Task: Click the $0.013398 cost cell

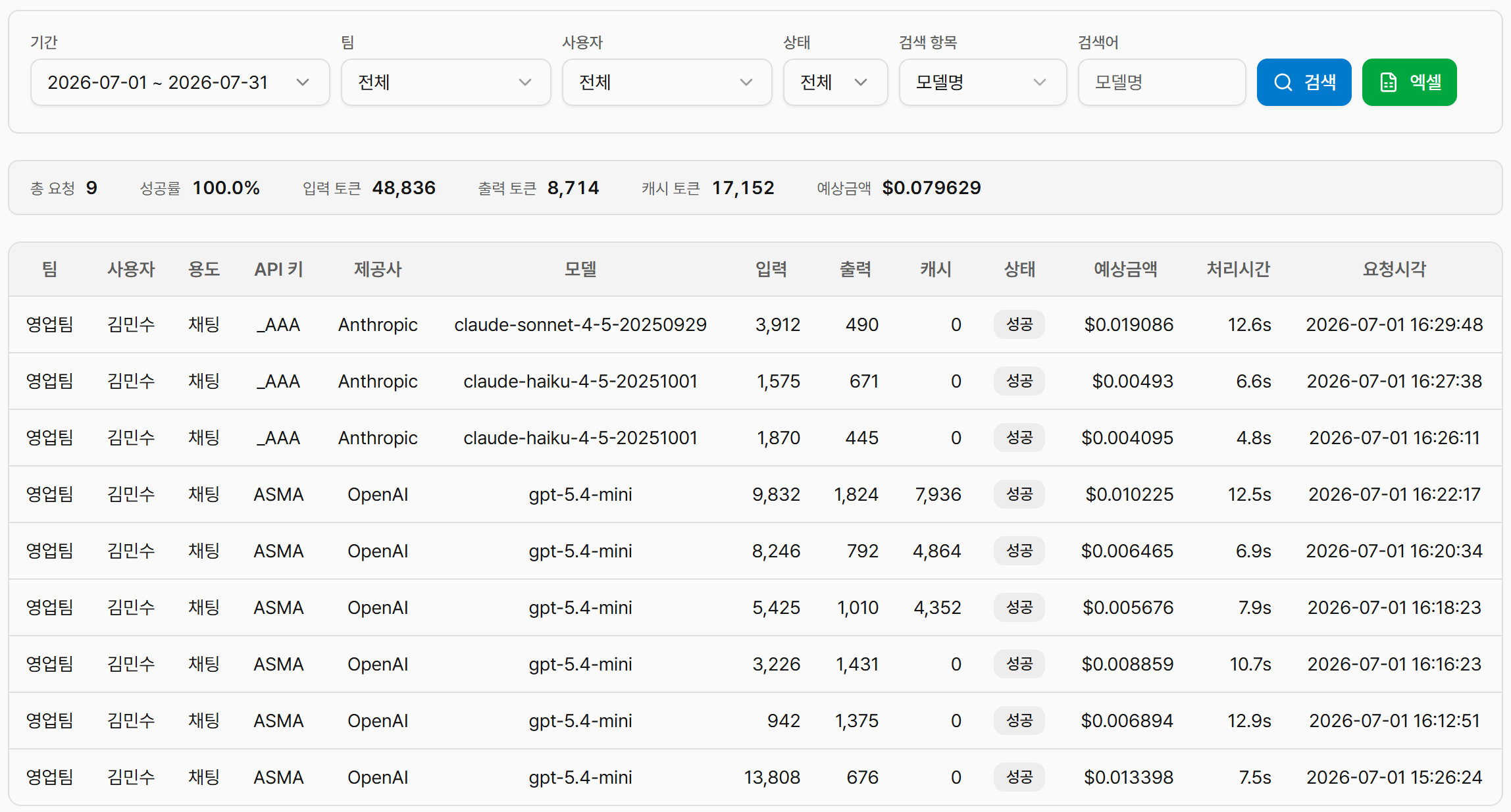Action: pos(1129,777)
